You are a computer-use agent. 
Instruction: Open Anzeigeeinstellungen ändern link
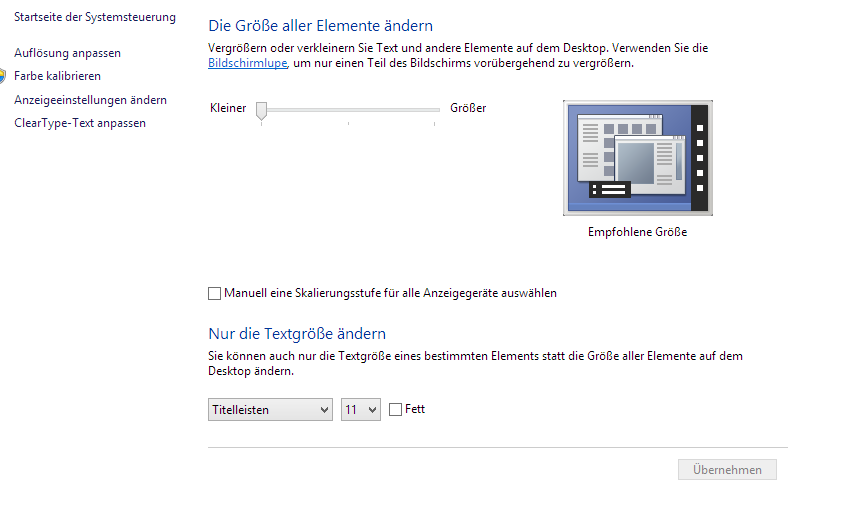(91, 100)
